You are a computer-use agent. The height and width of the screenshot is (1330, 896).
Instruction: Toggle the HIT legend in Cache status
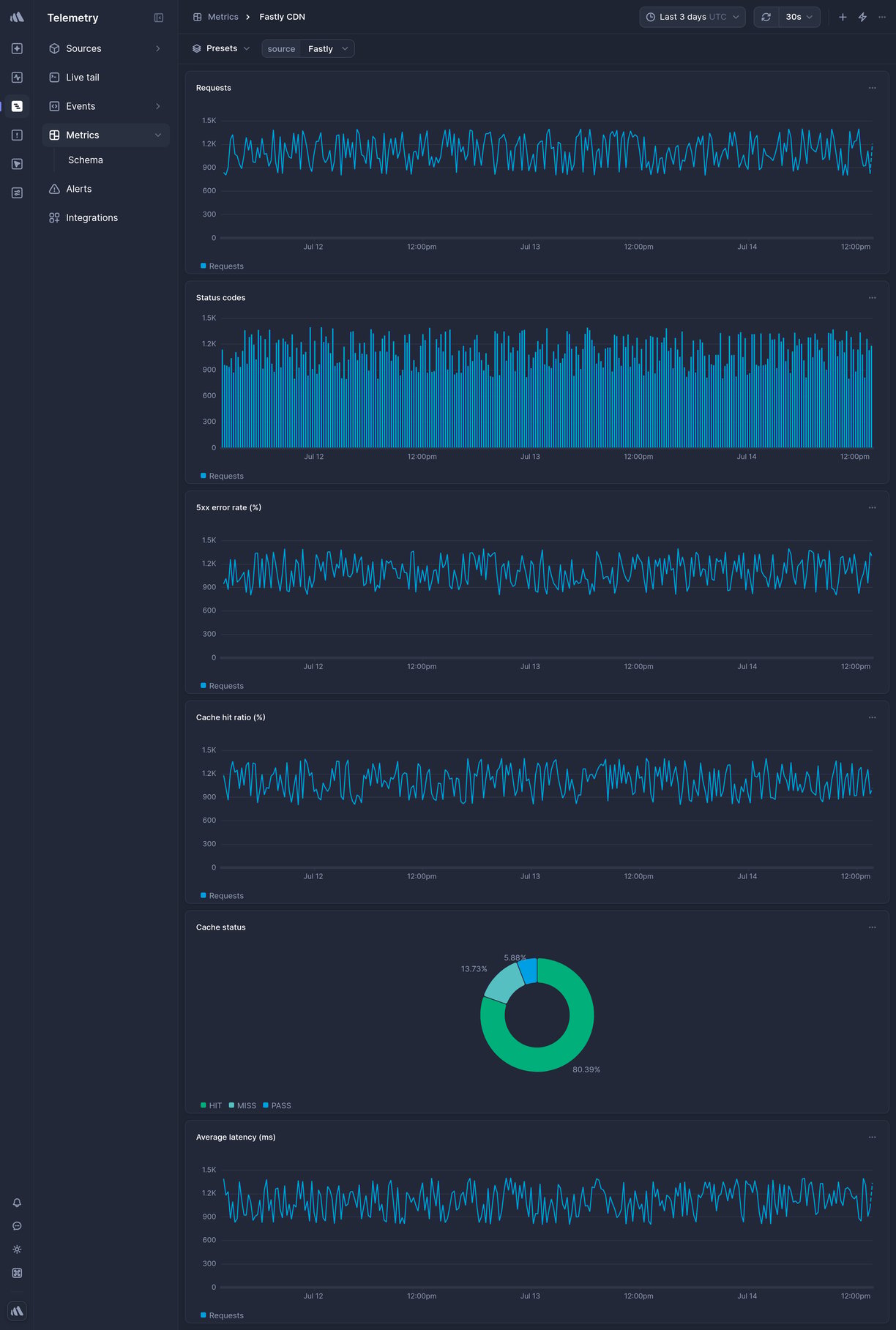coord(211,1105)
